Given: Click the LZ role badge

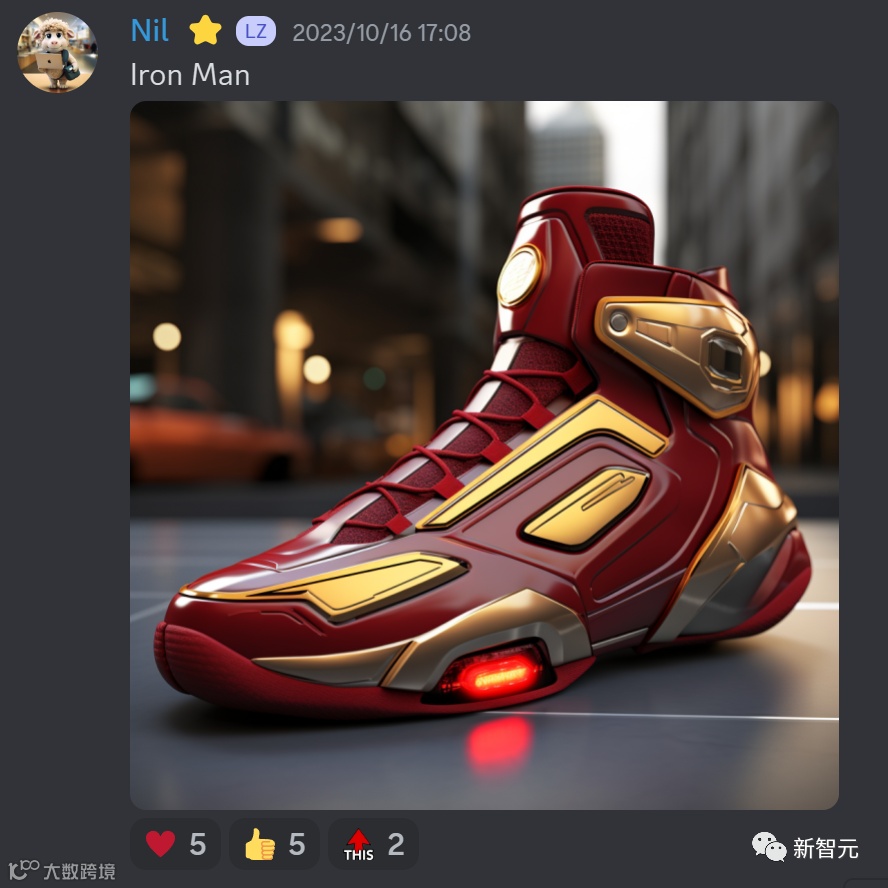Looking at the screenshot, I should pyautogui.click(x=256, y=31).
